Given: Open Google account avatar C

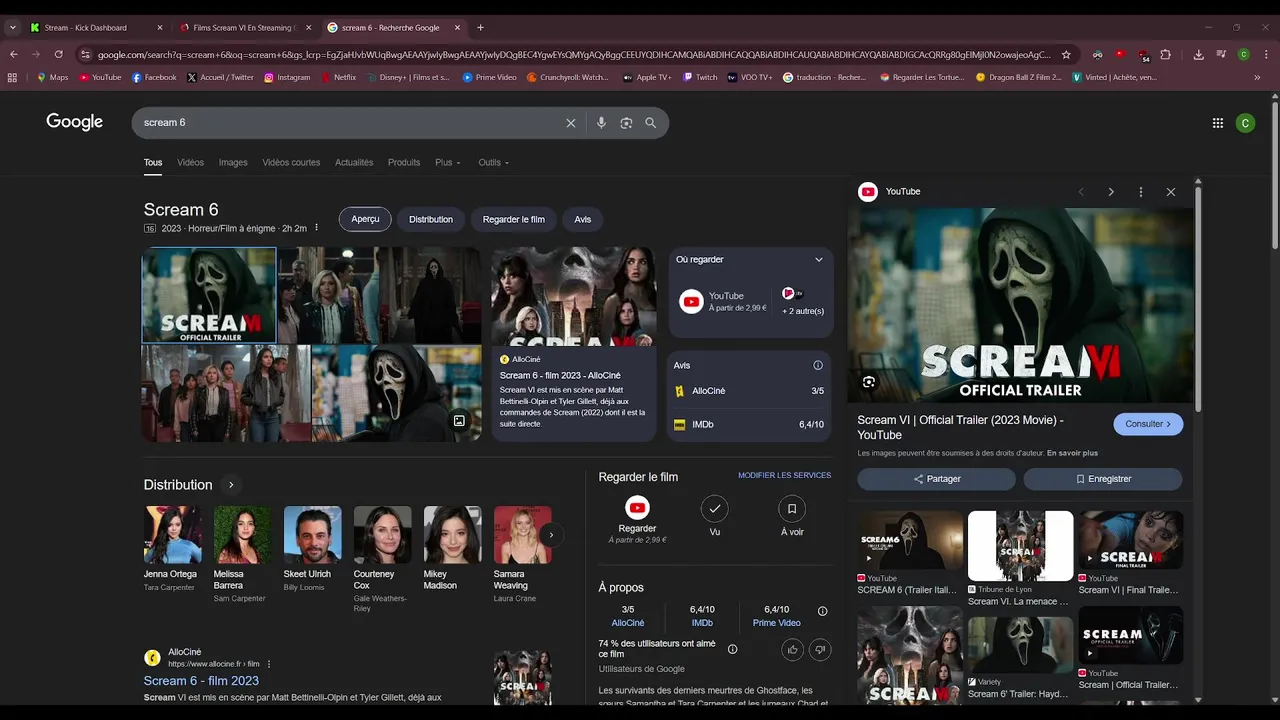Looking at the screenshot, I should pos(1245,123).
